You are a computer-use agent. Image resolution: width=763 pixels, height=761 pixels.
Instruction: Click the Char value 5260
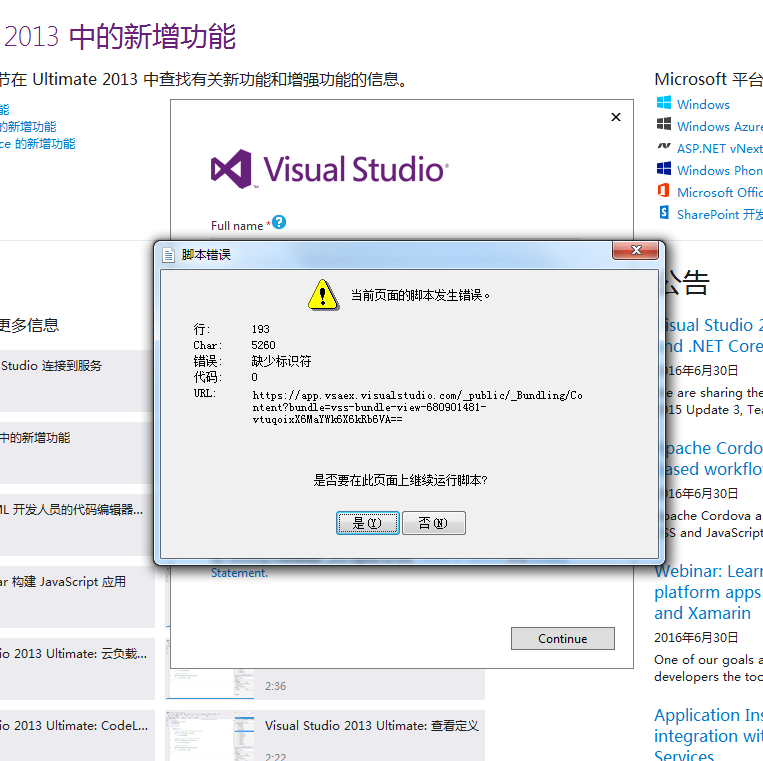click(x=263, y=345)
